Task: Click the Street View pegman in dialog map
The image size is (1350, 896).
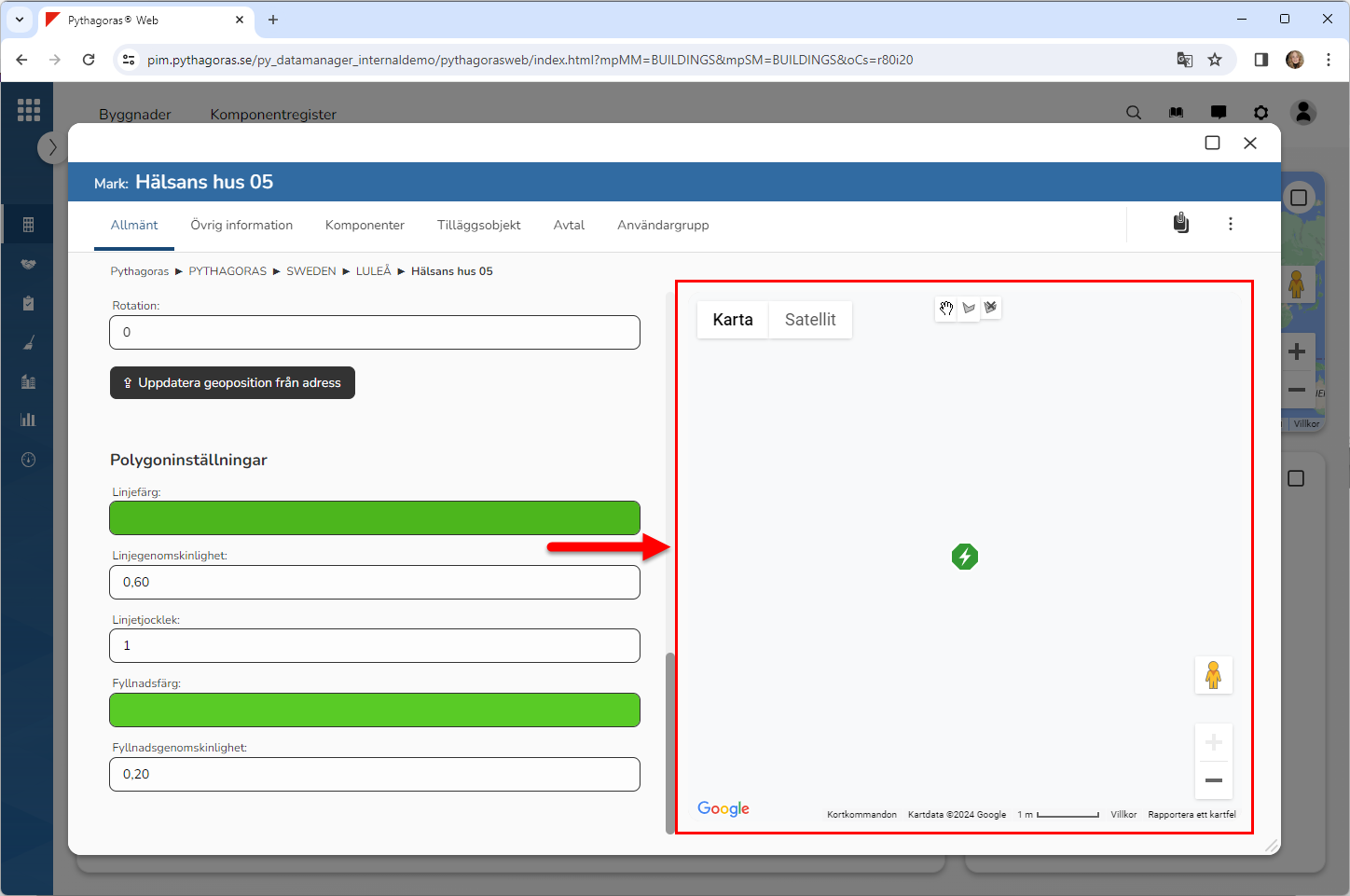Action: pos(1213,675)
